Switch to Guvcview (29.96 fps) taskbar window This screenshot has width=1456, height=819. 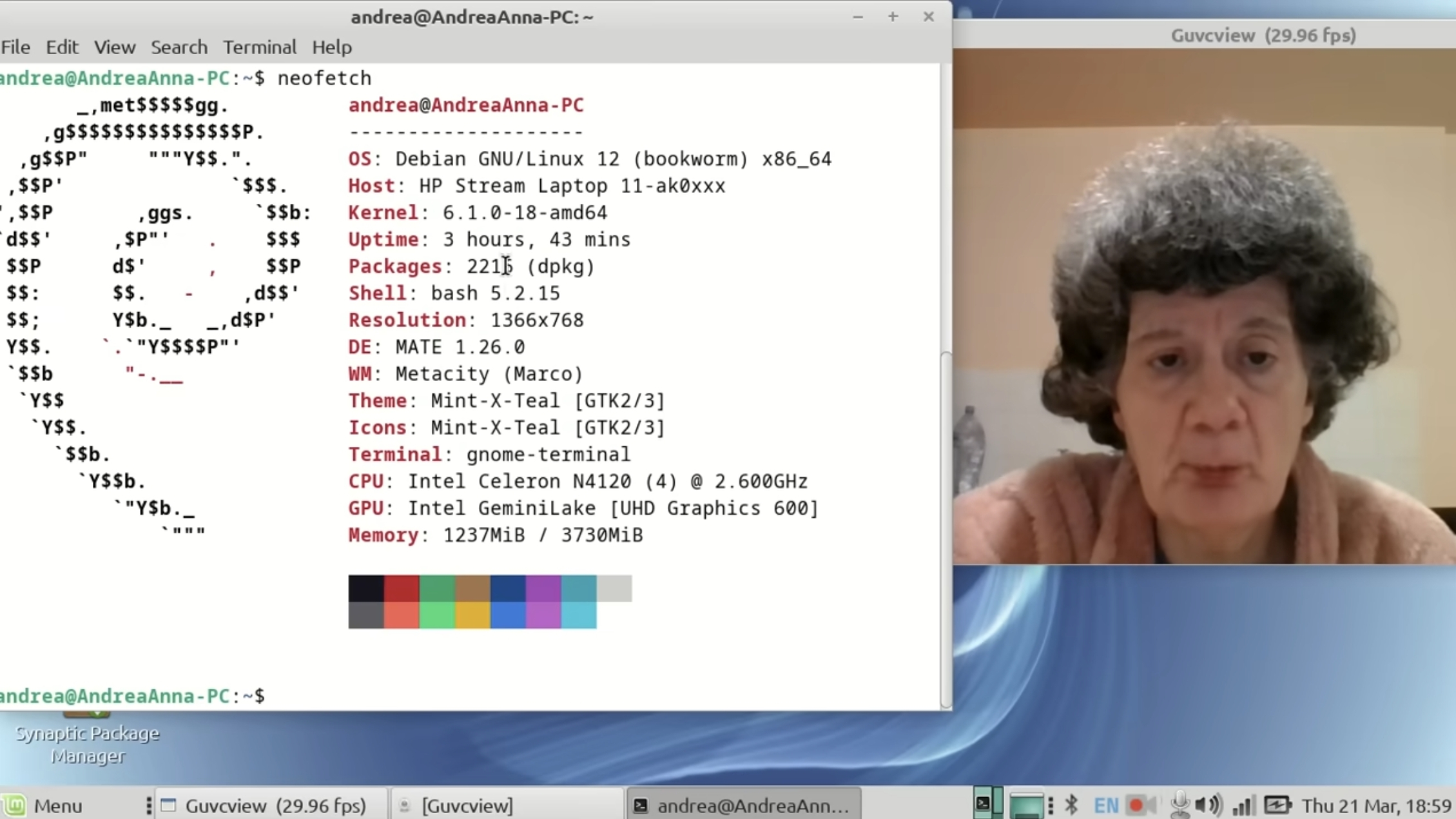click(x=271, y=805)
